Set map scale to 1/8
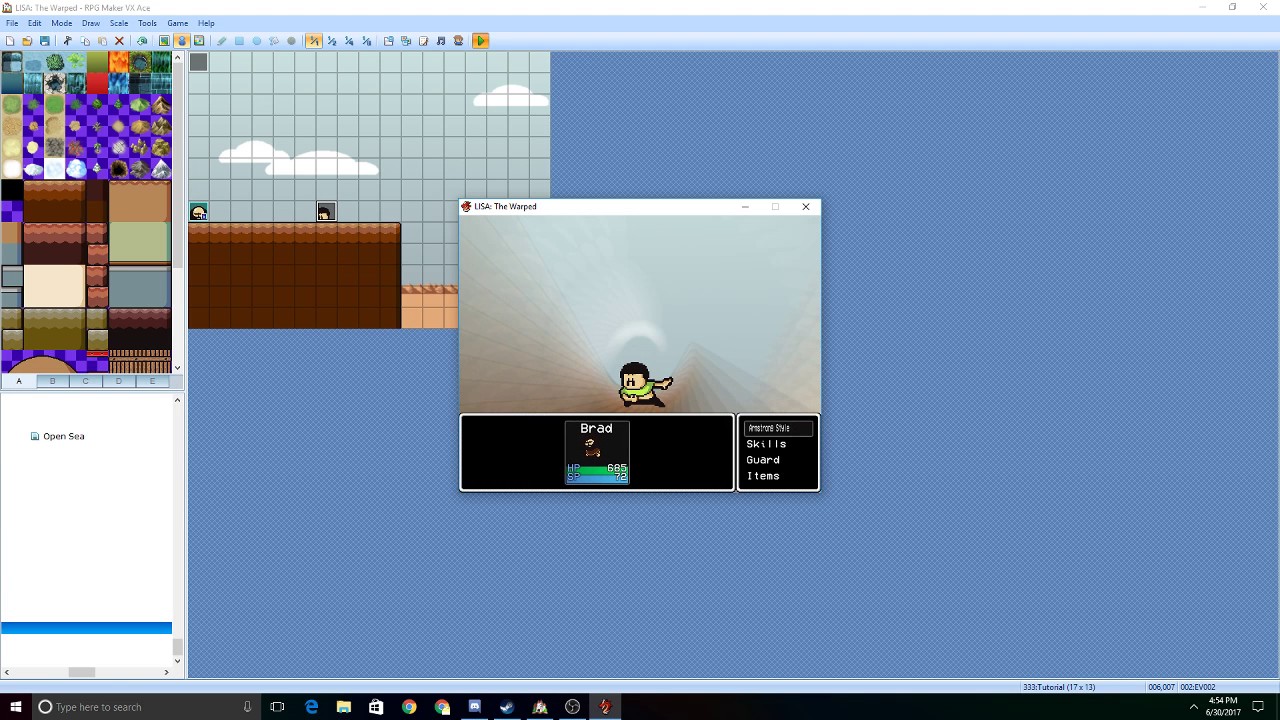 point(366,41)
